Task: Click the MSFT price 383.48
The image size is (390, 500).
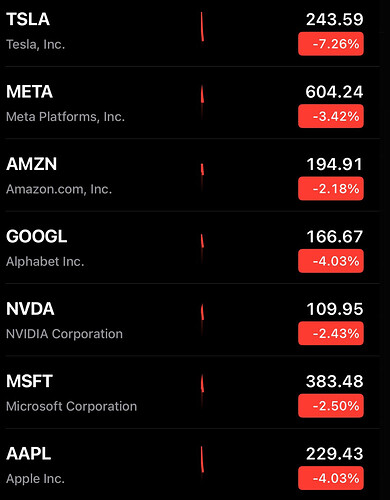Action: 334,381
